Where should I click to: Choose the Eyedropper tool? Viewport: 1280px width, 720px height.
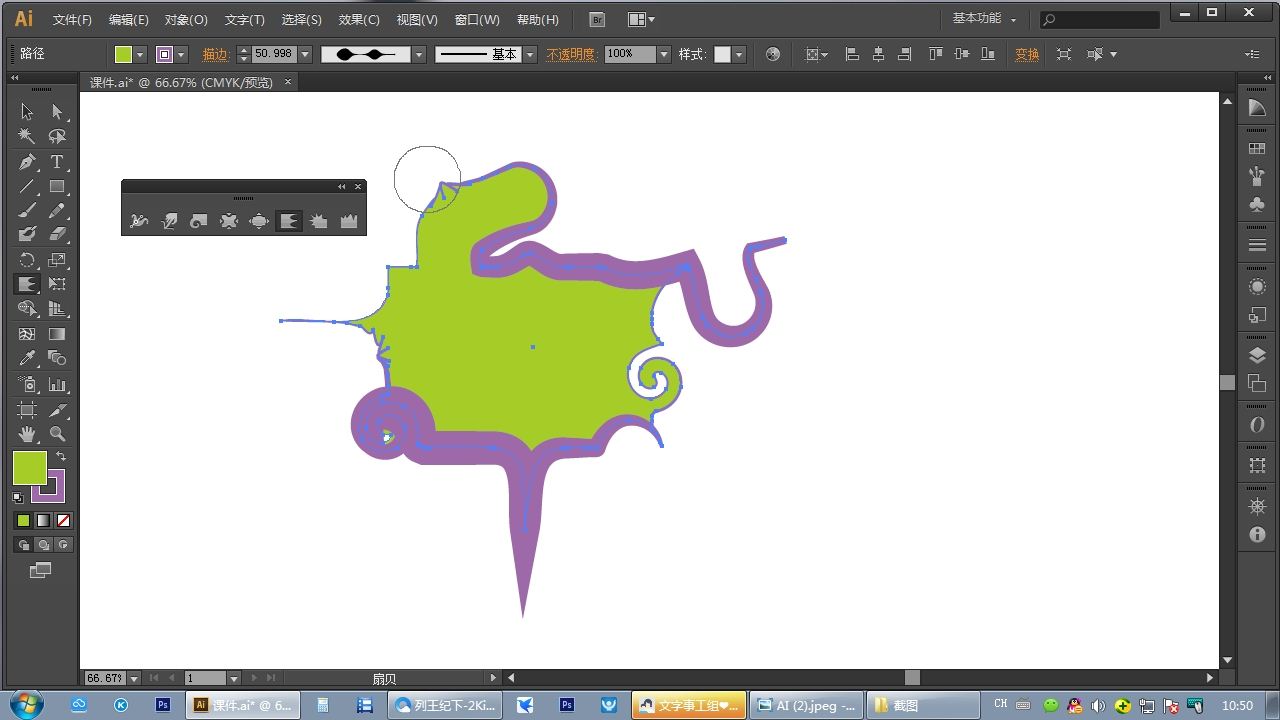pos(27,358)
